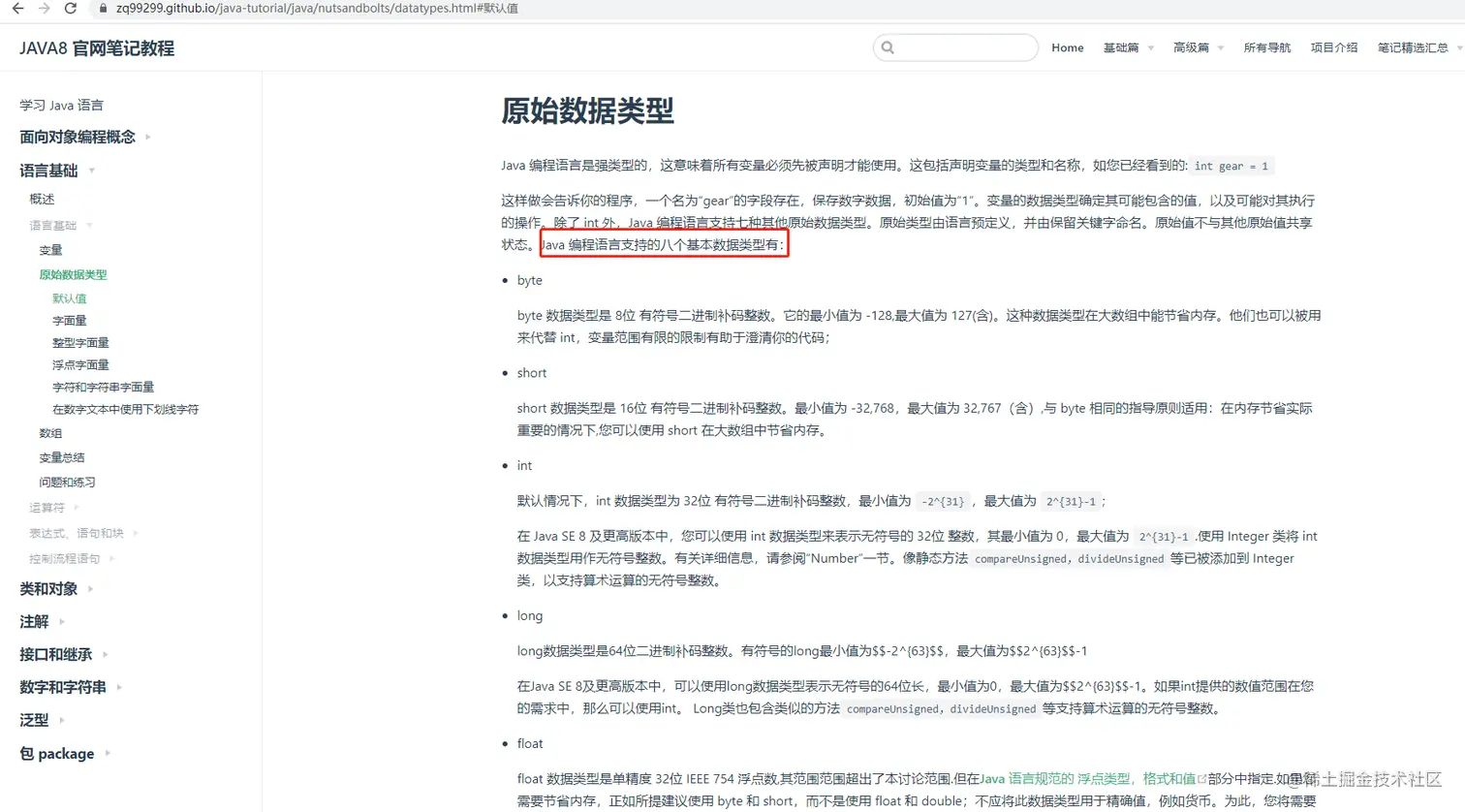Click the 'float' bullet list item
Screen dimensions: 1465x812
click(x=530, y=743)
